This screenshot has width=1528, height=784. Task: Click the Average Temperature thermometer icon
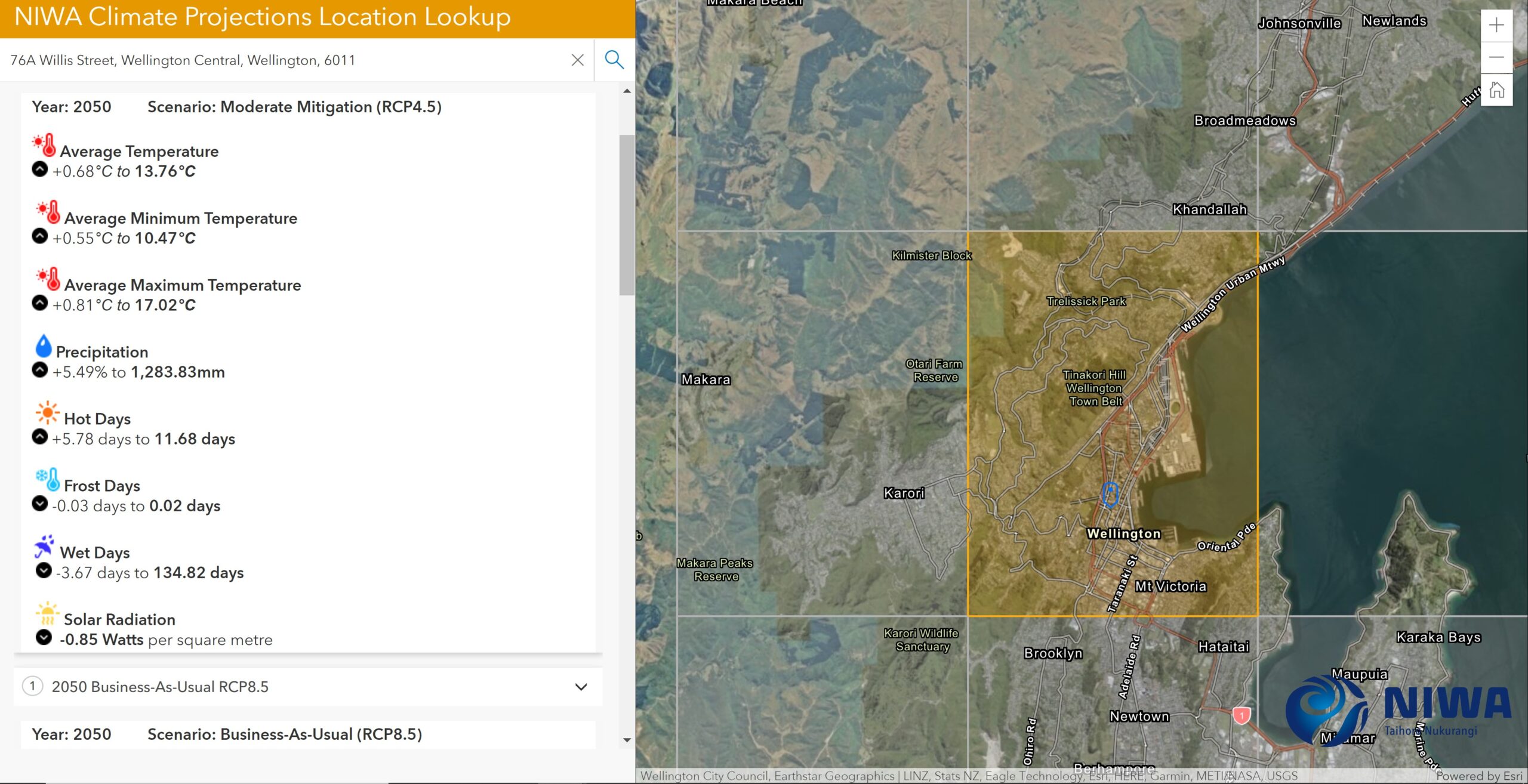pos(45,145)
